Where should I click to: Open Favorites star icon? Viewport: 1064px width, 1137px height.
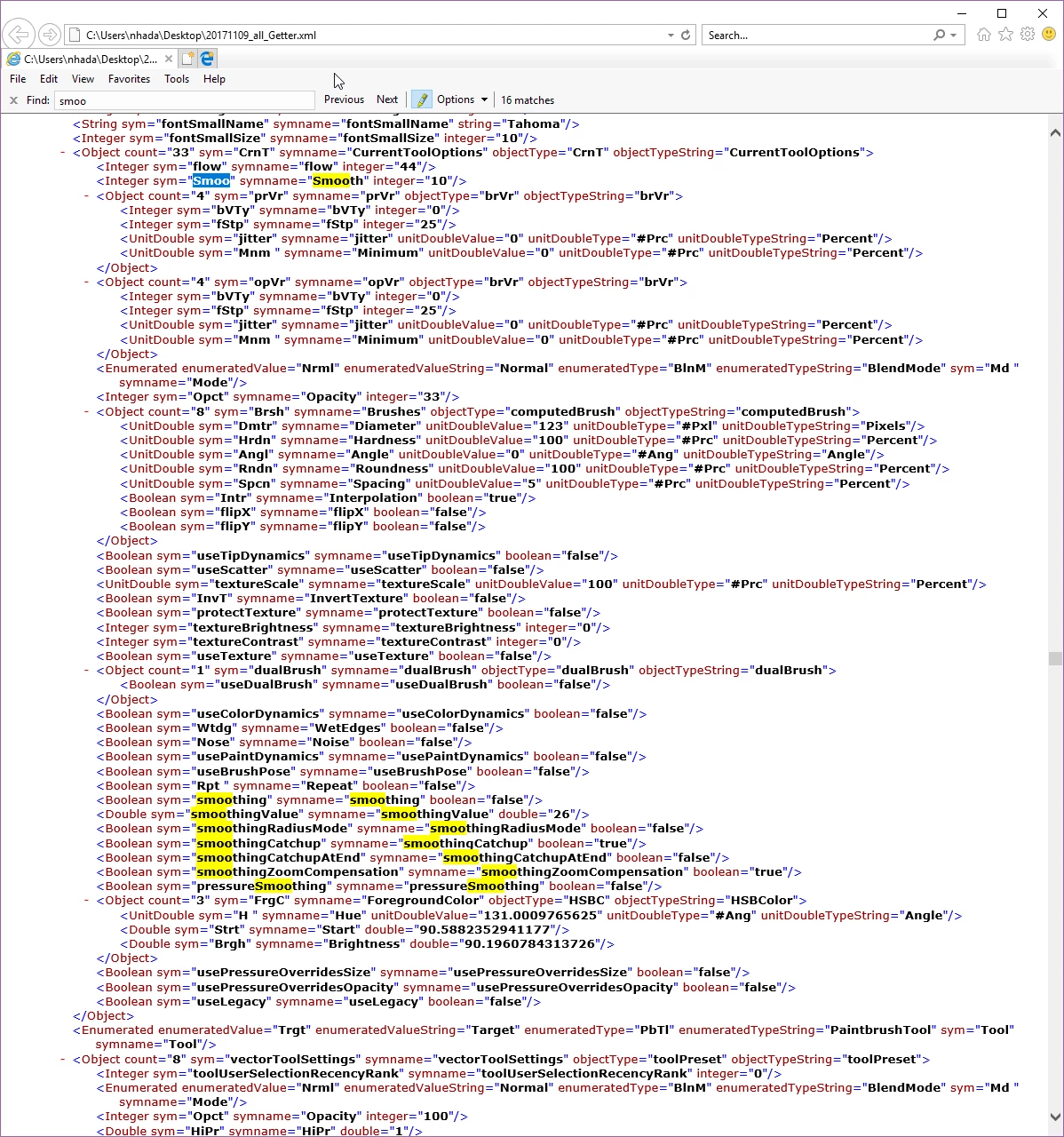tap(1005, 35)
